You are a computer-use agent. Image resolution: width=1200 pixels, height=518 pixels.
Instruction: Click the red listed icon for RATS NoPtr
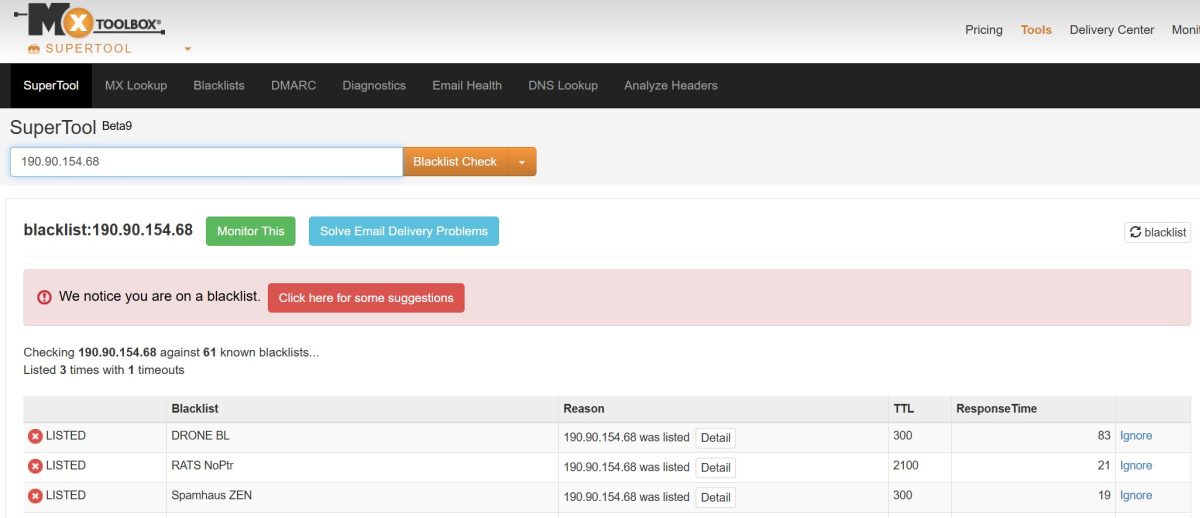pyautogui.click(x=35, y=466)
